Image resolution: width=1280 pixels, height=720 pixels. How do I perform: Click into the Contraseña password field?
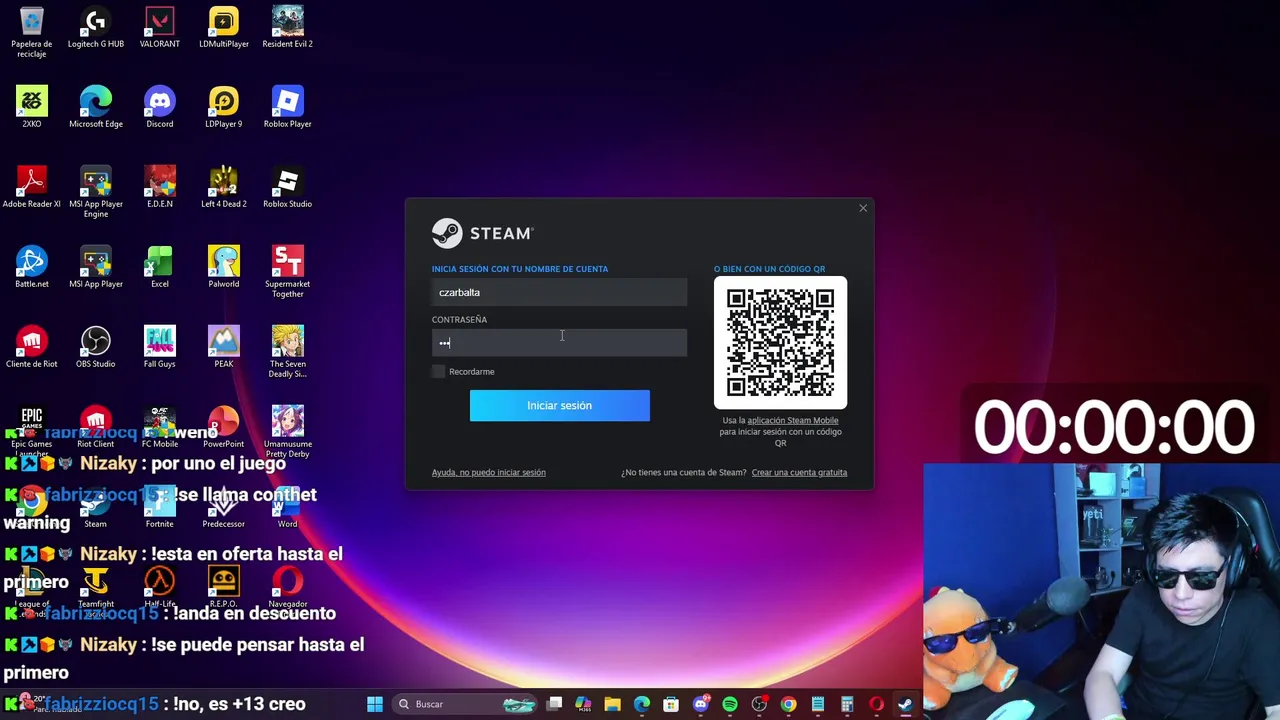tap(559, 343)
